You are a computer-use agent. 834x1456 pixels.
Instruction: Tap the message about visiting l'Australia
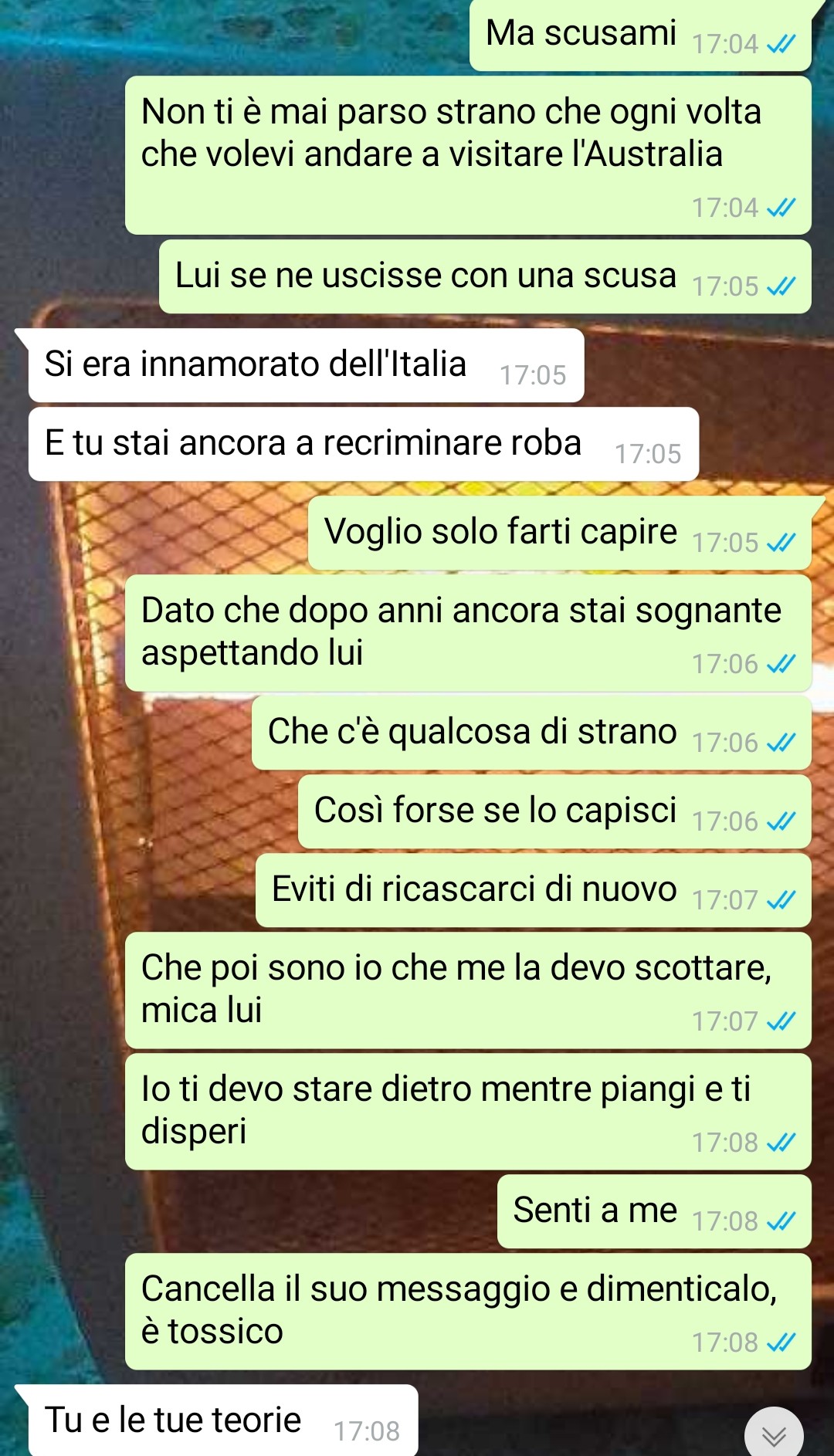point(468,155)
